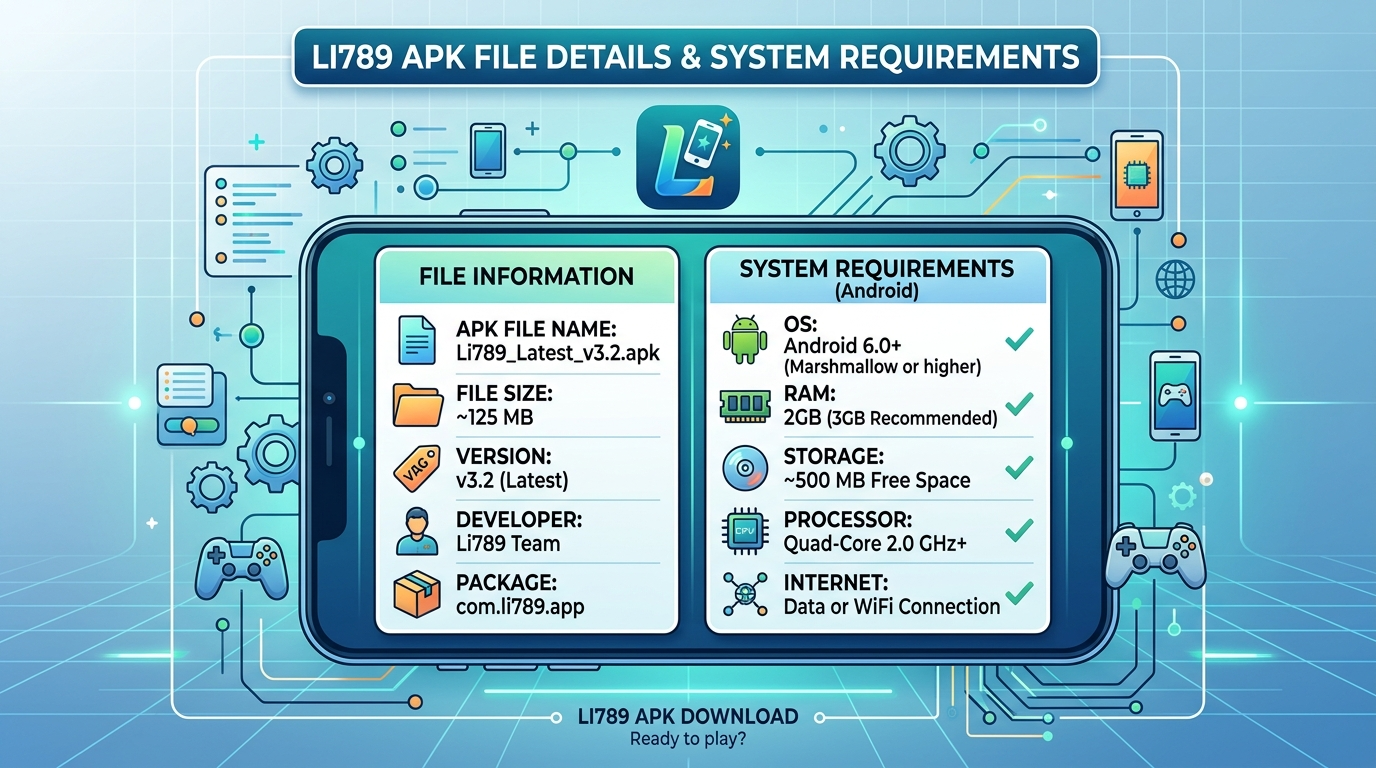Image resolution: width=1376 pixels, height=768 pixels.
Task: Select the Android robot OS icon
Action: [744, 340]
